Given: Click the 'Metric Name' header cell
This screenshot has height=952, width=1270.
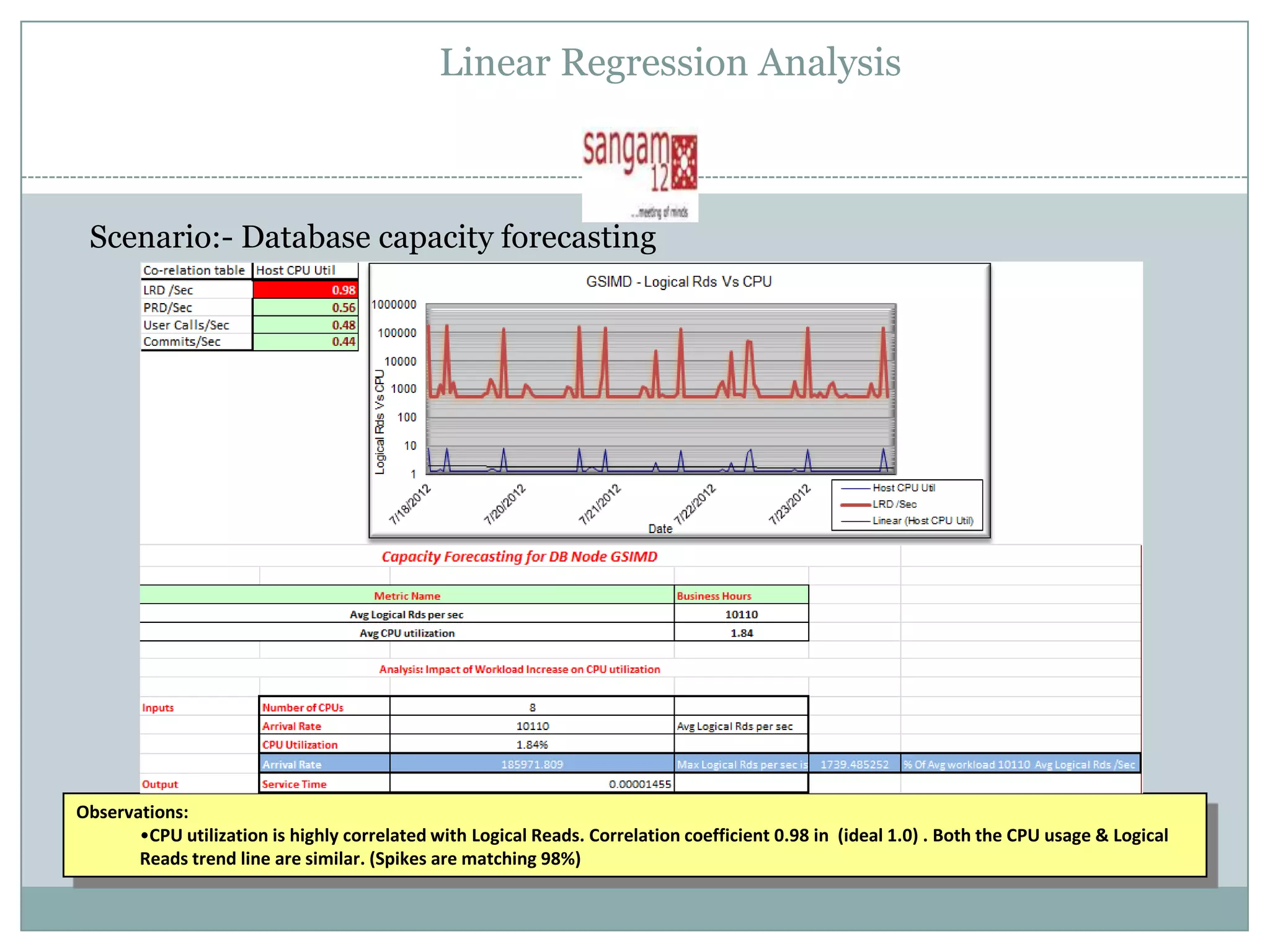Looking at the screenshot, I should pyautogui.click(x=407, y=596).
